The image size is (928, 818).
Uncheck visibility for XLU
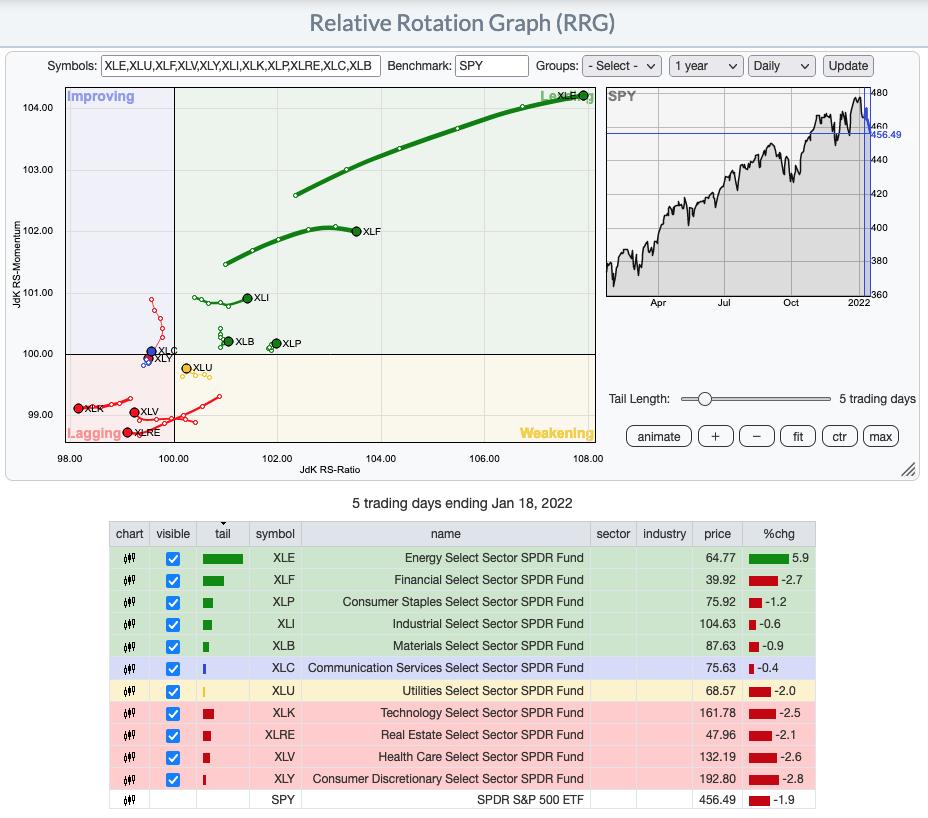[x=173, y=691]
